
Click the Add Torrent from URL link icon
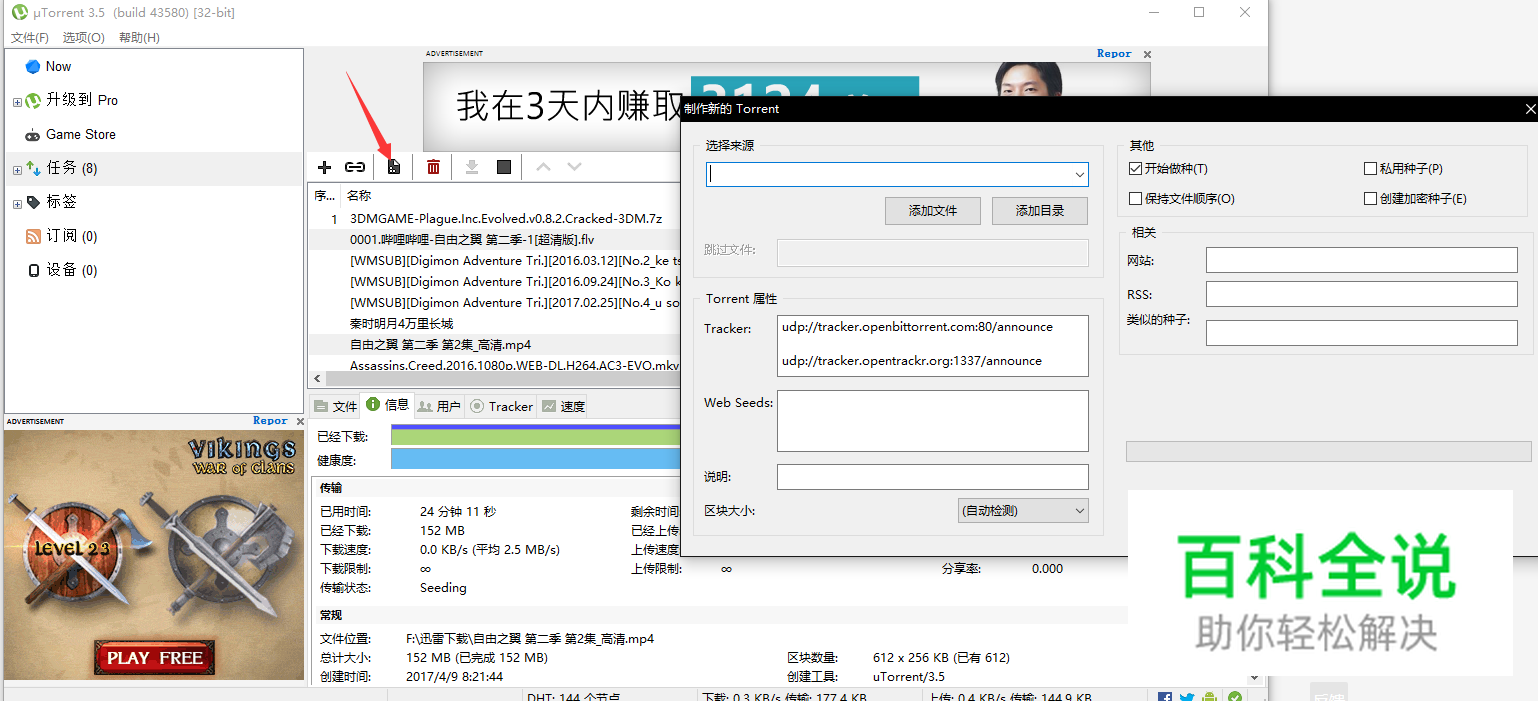pos(355,167)
